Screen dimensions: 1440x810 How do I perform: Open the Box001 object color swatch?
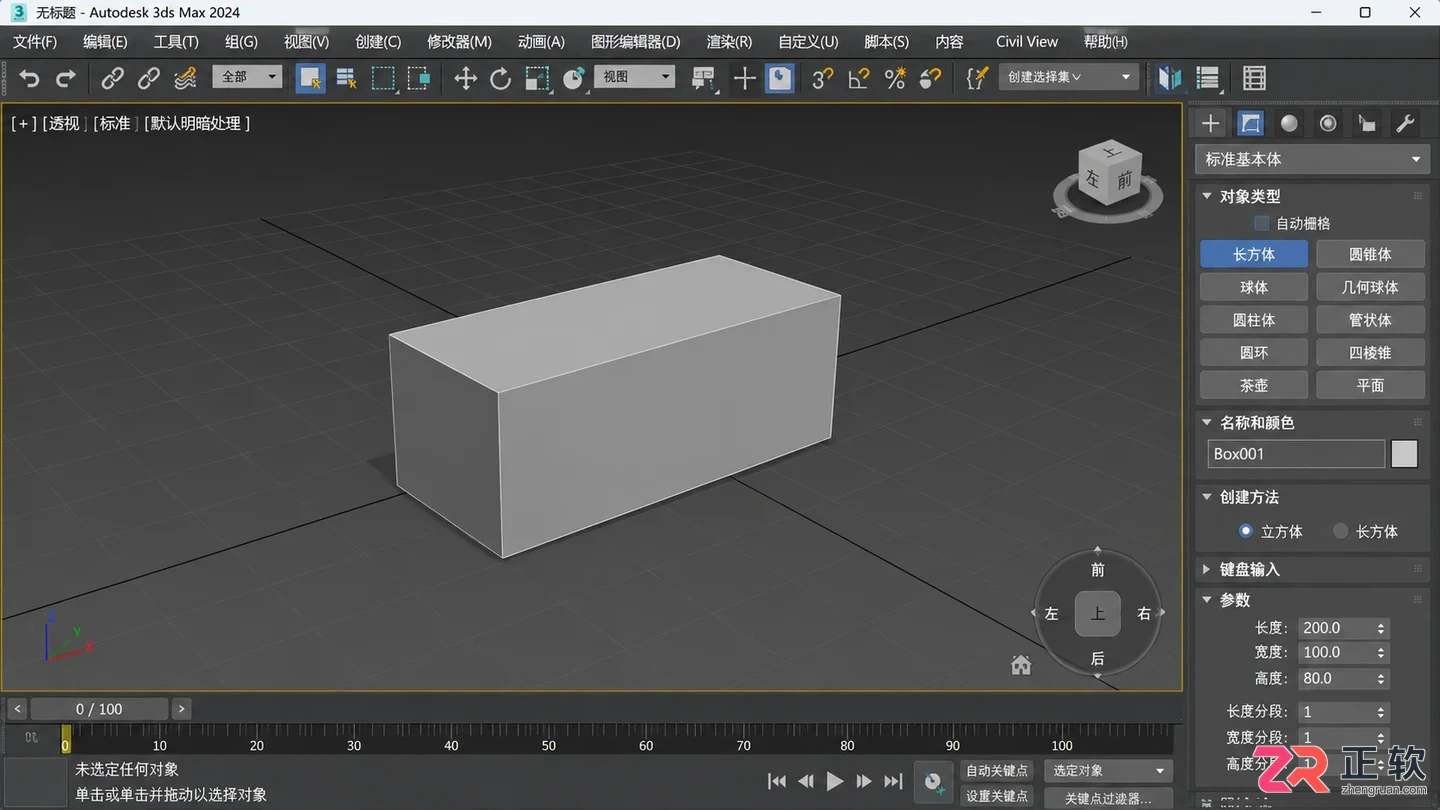1404,454
